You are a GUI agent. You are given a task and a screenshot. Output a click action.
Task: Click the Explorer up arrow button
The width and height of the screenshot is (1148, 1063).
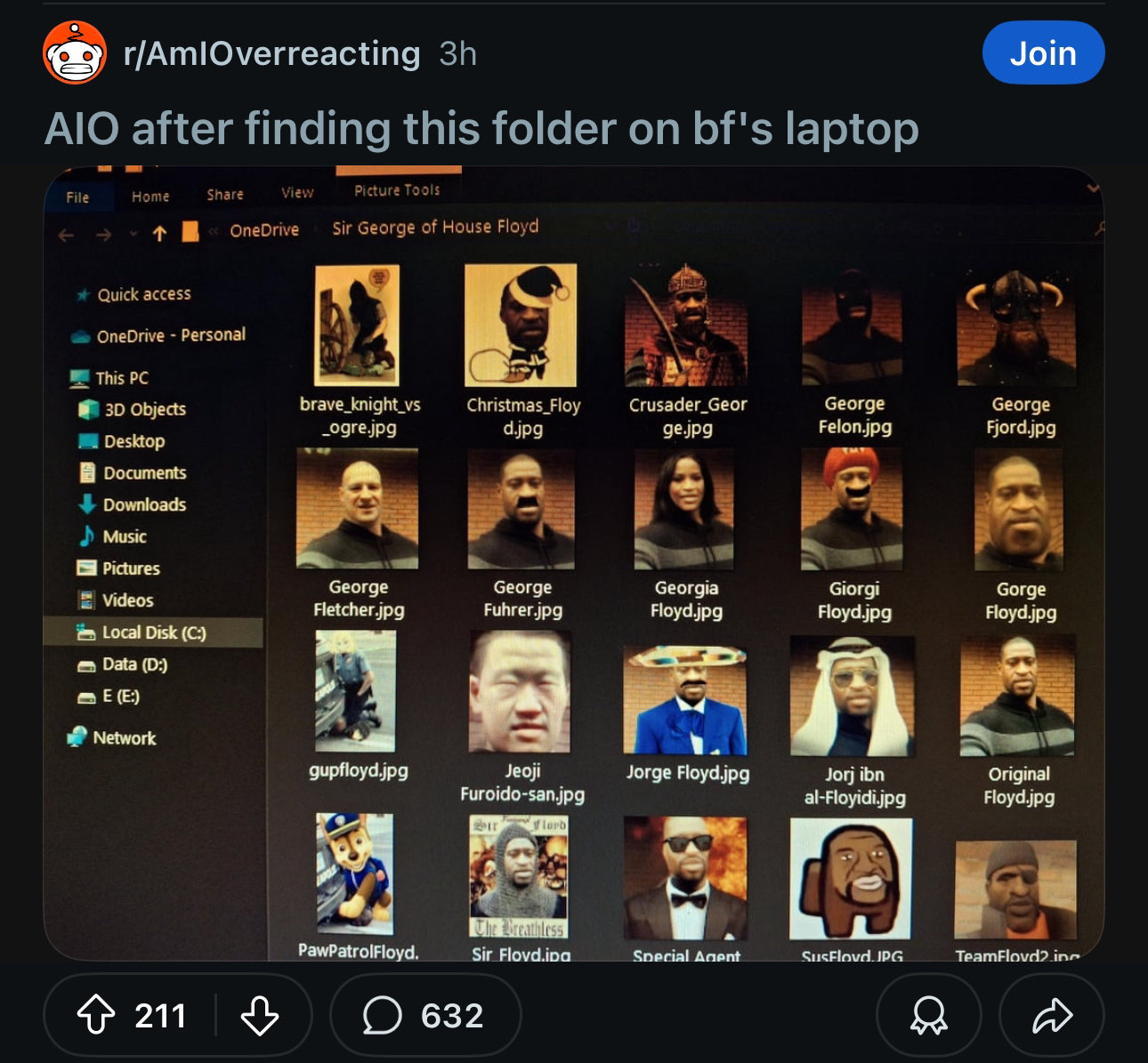pyautogui.click(x=159, y=234)
